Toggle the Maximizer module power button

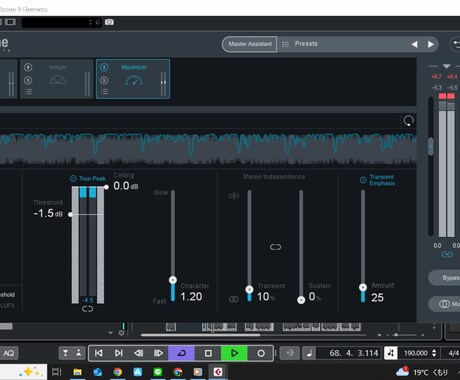[104, 67]
